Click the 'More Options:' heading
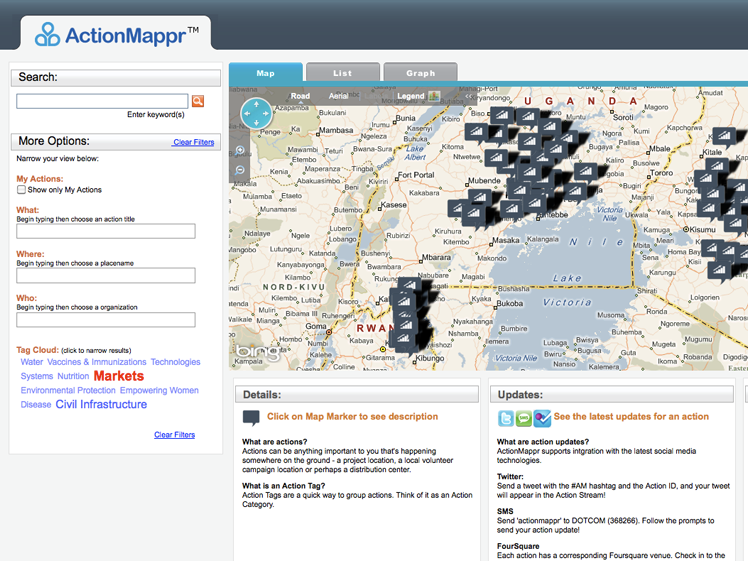 click(54, 141)
